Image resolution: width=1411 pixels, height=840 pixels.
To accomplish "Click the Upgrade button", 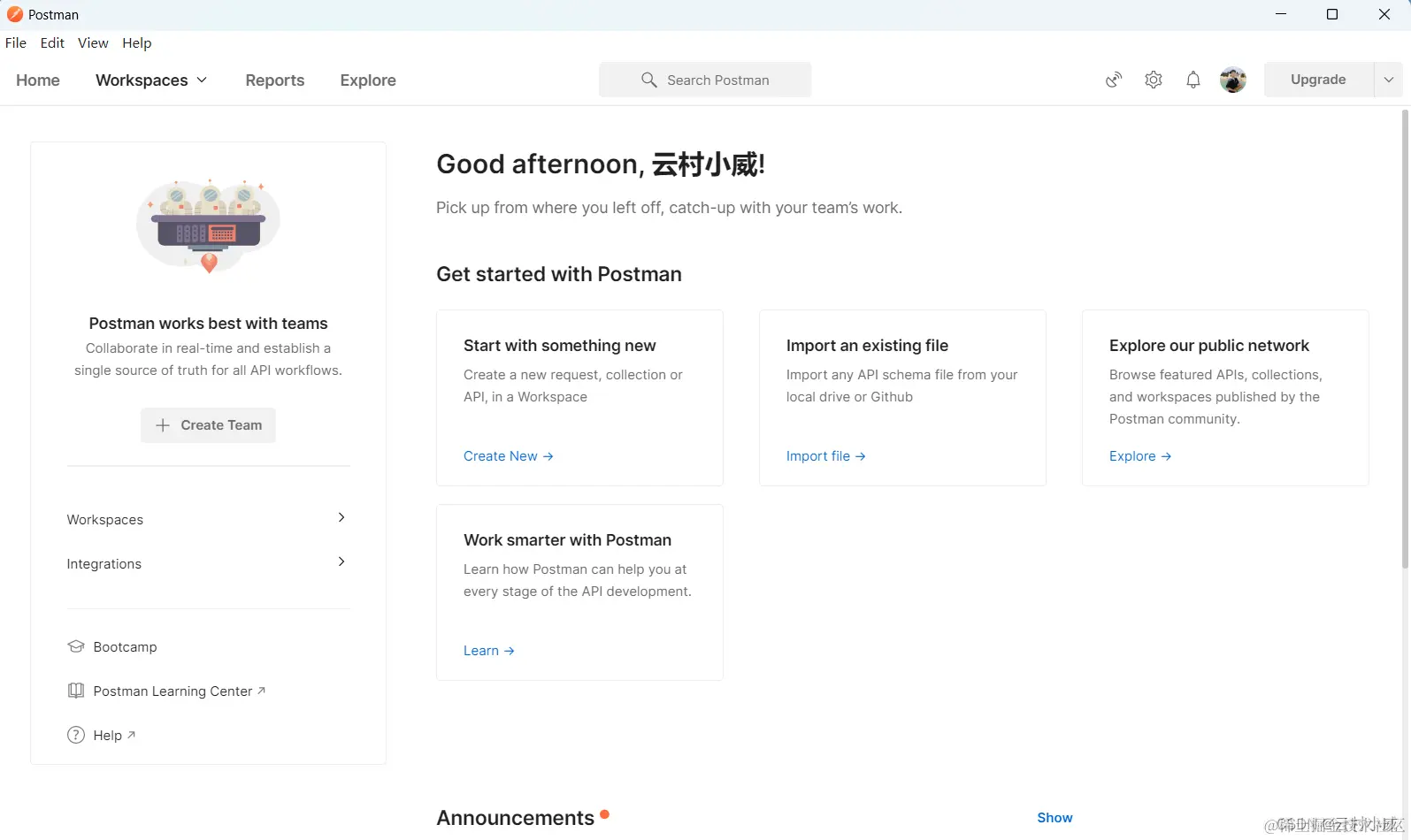I will [1318, 80].
